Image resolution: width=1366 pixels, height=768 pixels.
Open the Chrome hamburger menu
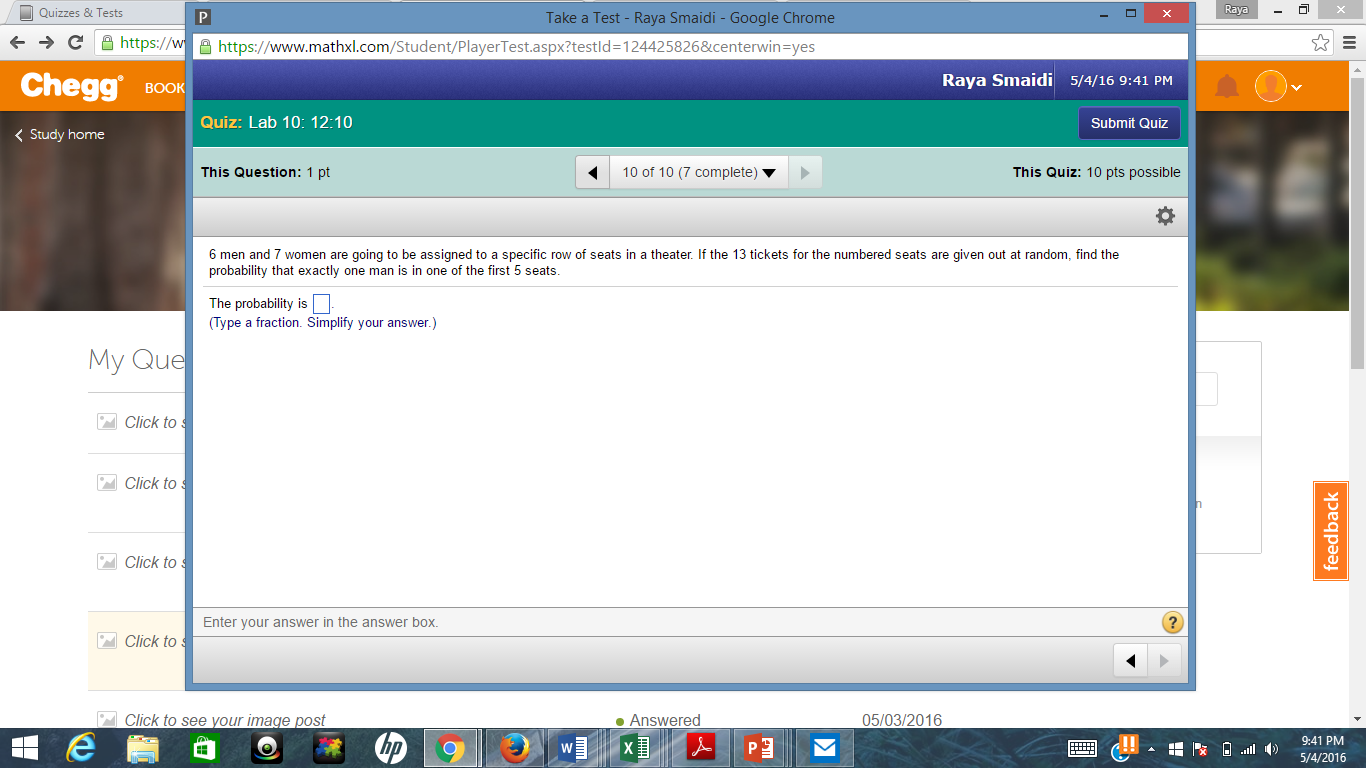[1348, 42]
